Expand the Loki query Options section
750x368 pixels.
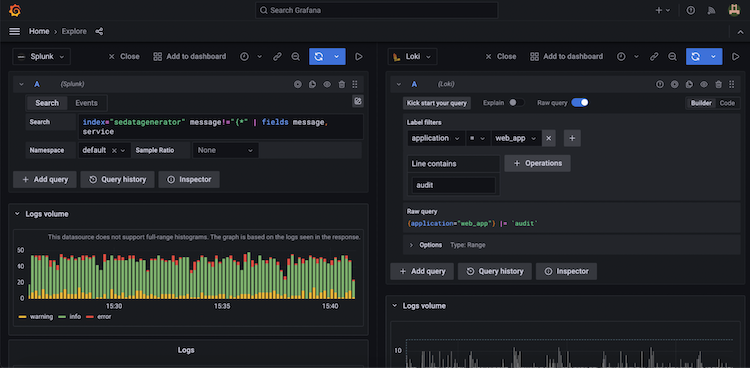(x=411, y=245)
